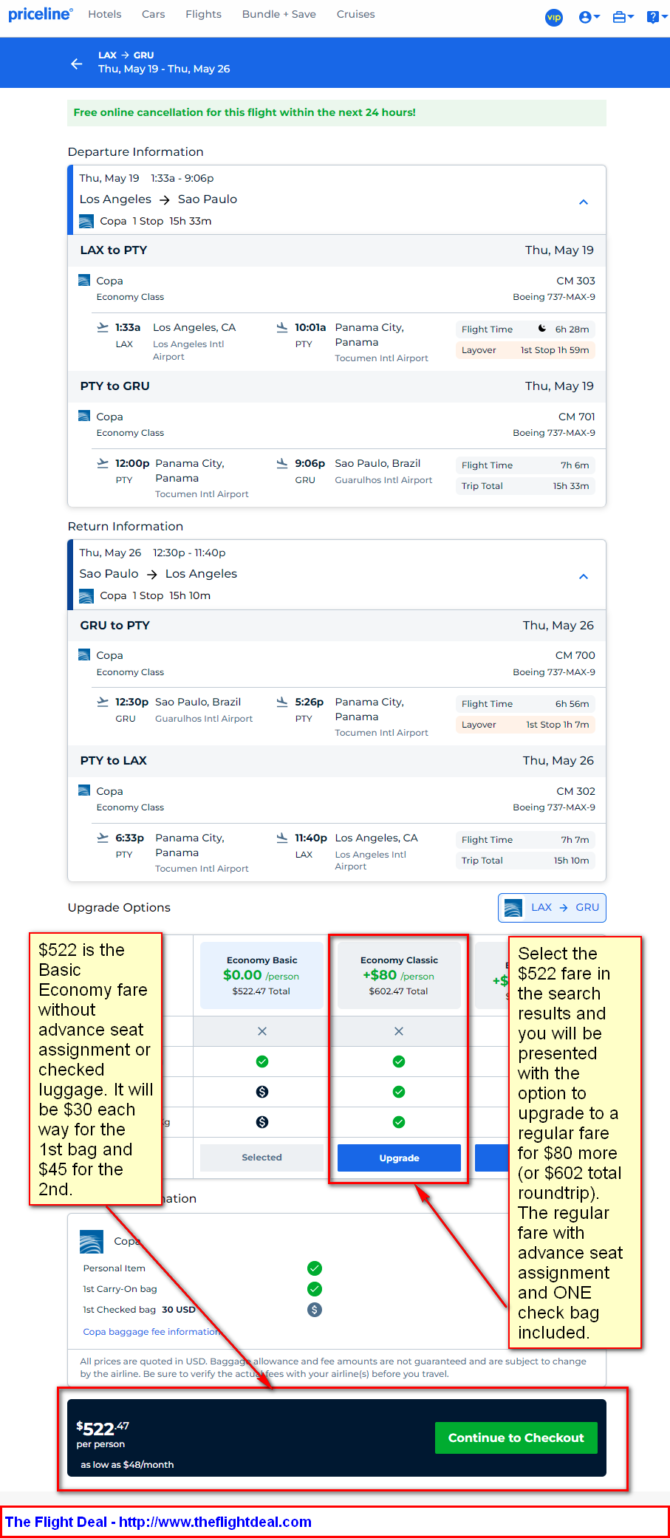The width and height of the screenshot is (670, 1538).
Task: Open the Copa baggage fee information link
Action: [151, 1332]
